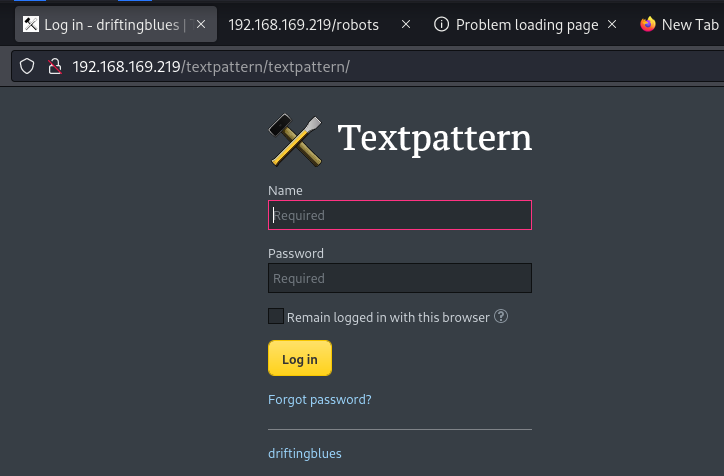Click the info icon on Problem loading tab

click(x=441, y=24)
